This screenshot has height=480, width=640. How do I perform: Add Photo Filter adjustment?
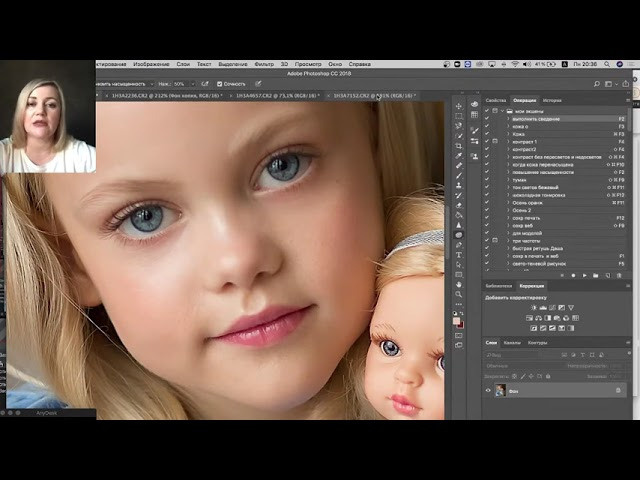tap(557, 318)
